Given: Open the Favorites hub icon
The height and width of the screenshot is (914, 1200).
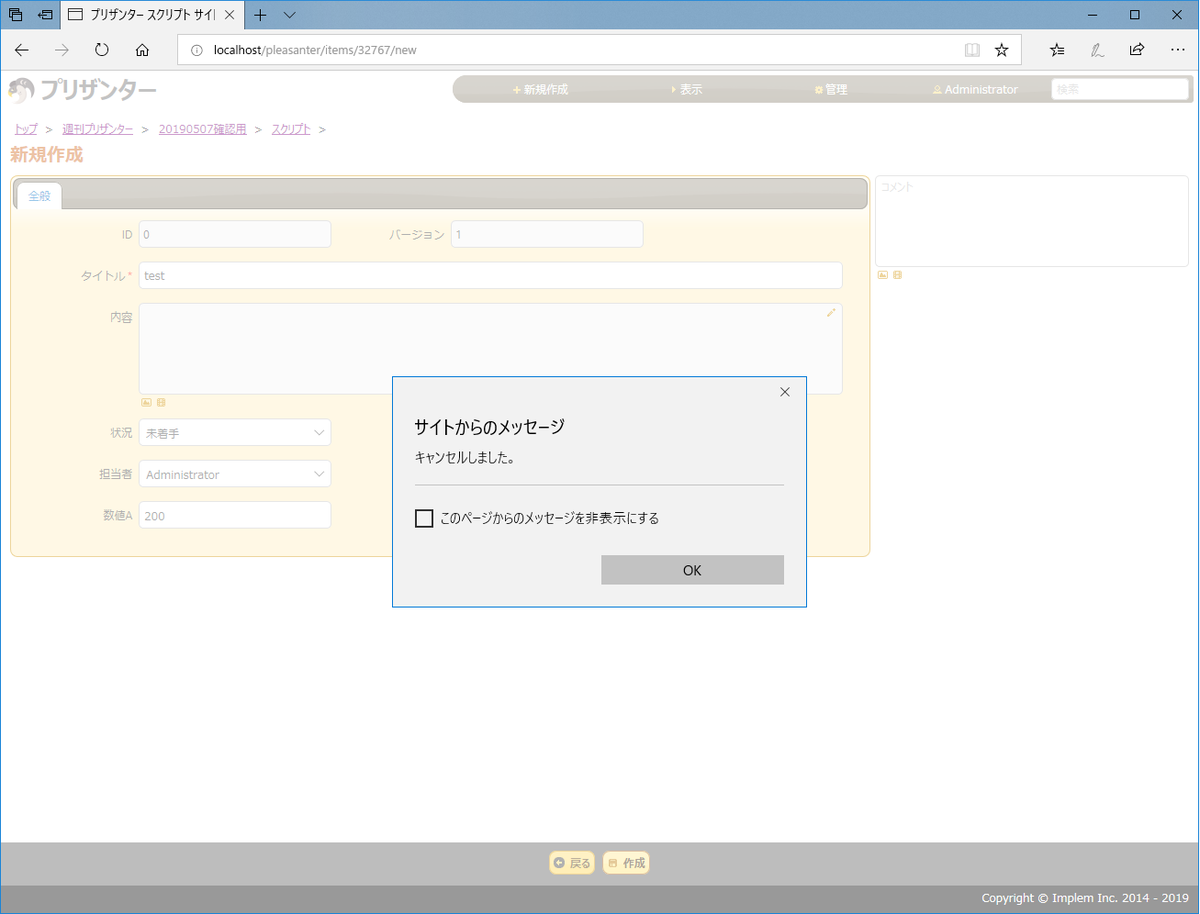Looking at the screenshot, I should [x=1057, y=50].
